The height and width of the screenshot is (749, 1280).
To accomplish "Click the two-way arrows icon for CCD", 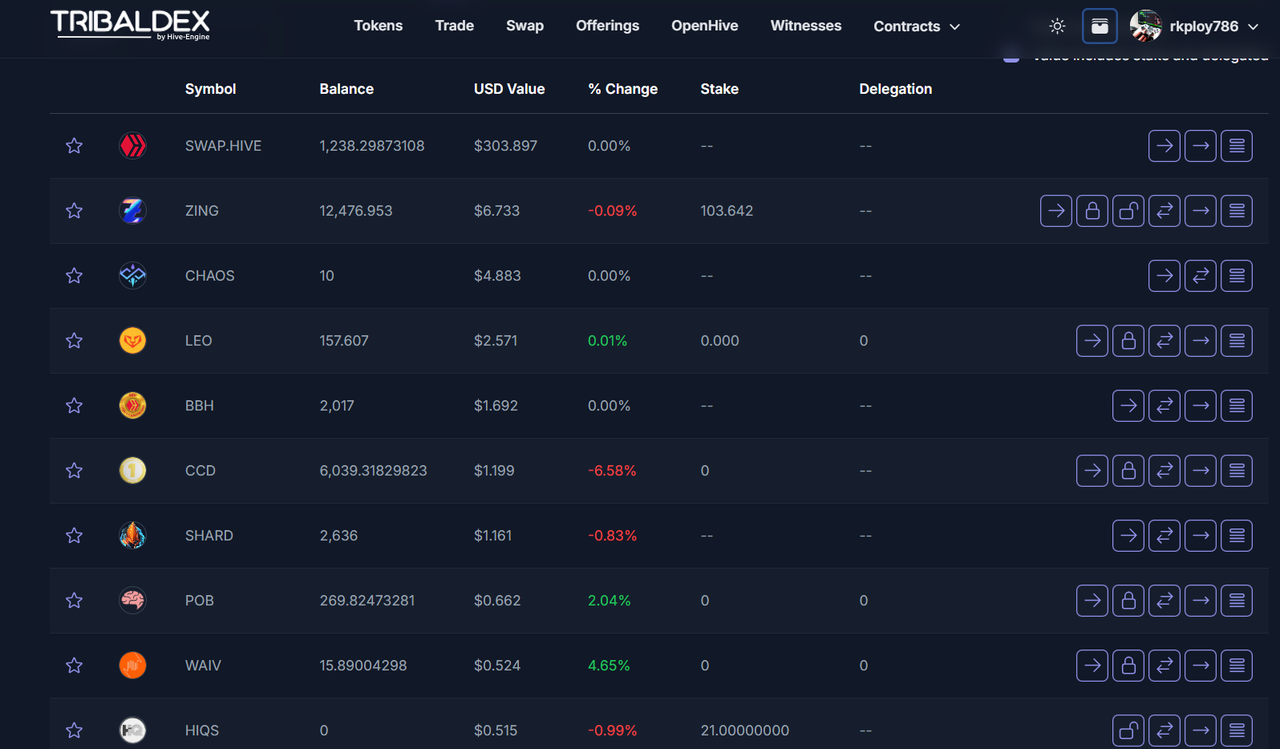I will (1164, 471).
